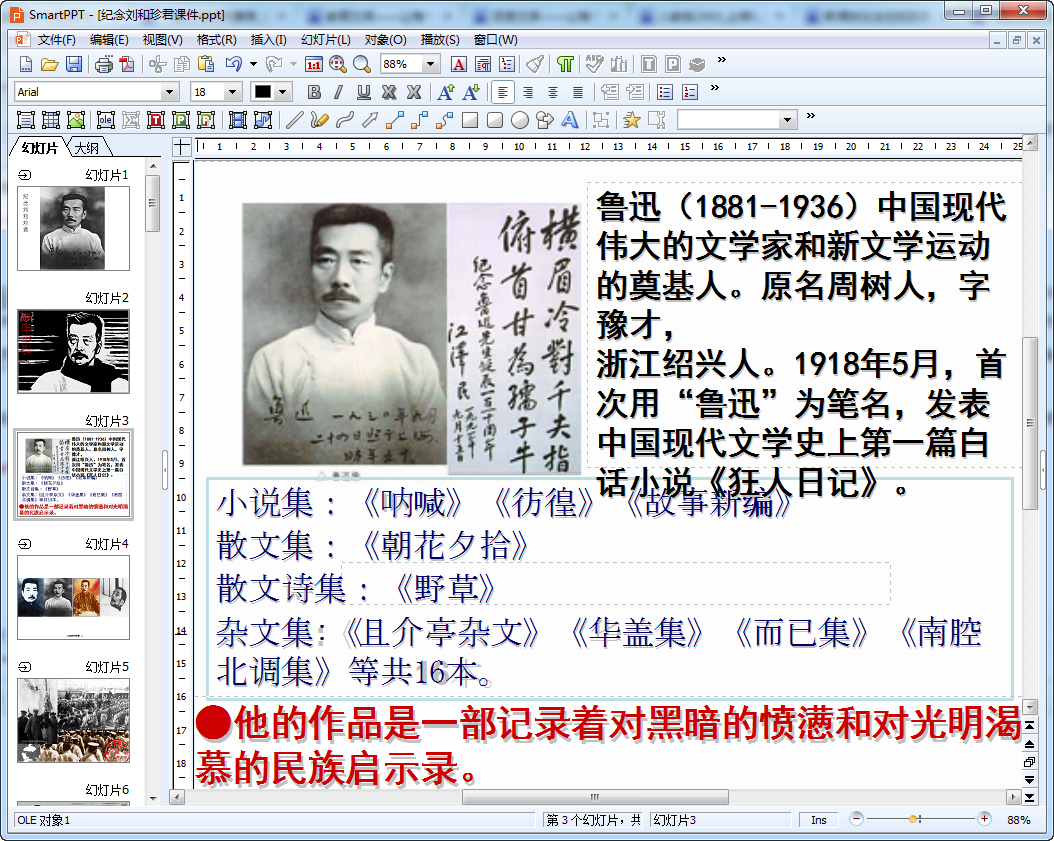Toggle the Ins insert mode indicator
1054x841 pixels.
[818, 820]
